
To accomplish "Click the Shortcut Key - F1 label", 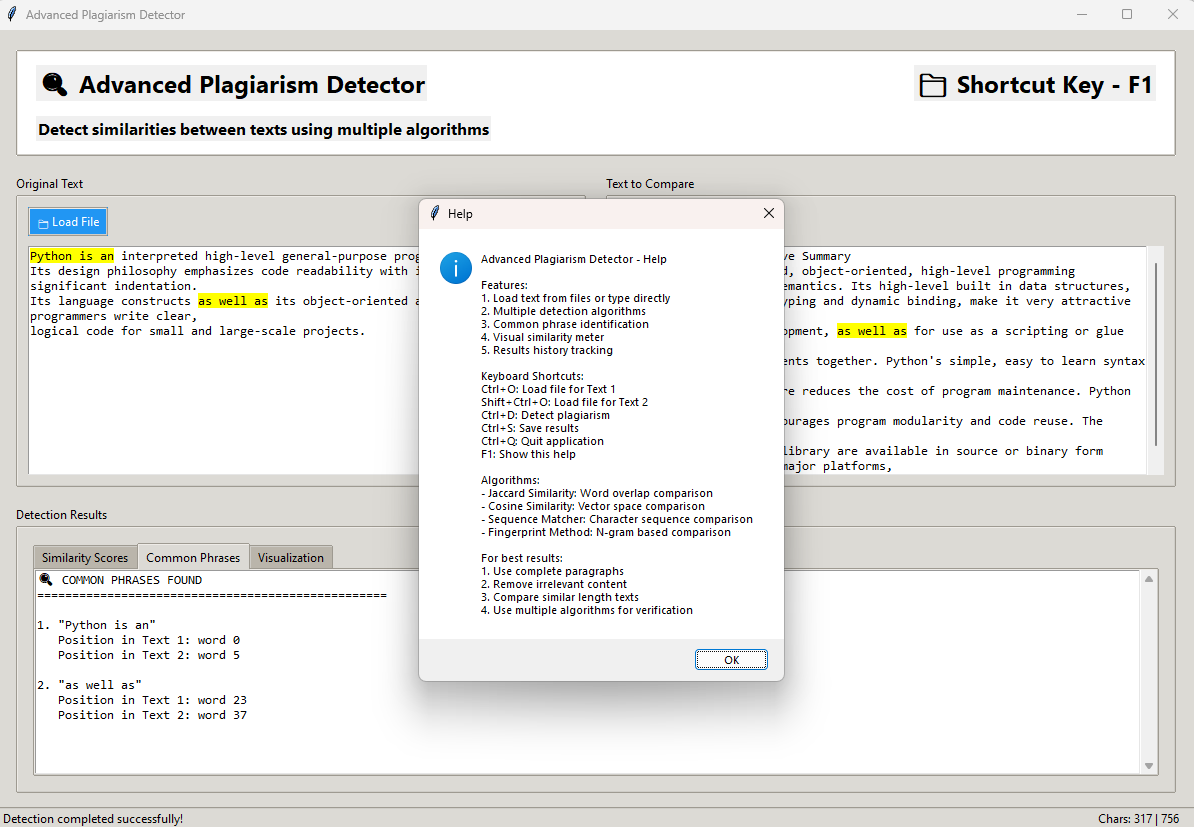I will coord(1054,86).
